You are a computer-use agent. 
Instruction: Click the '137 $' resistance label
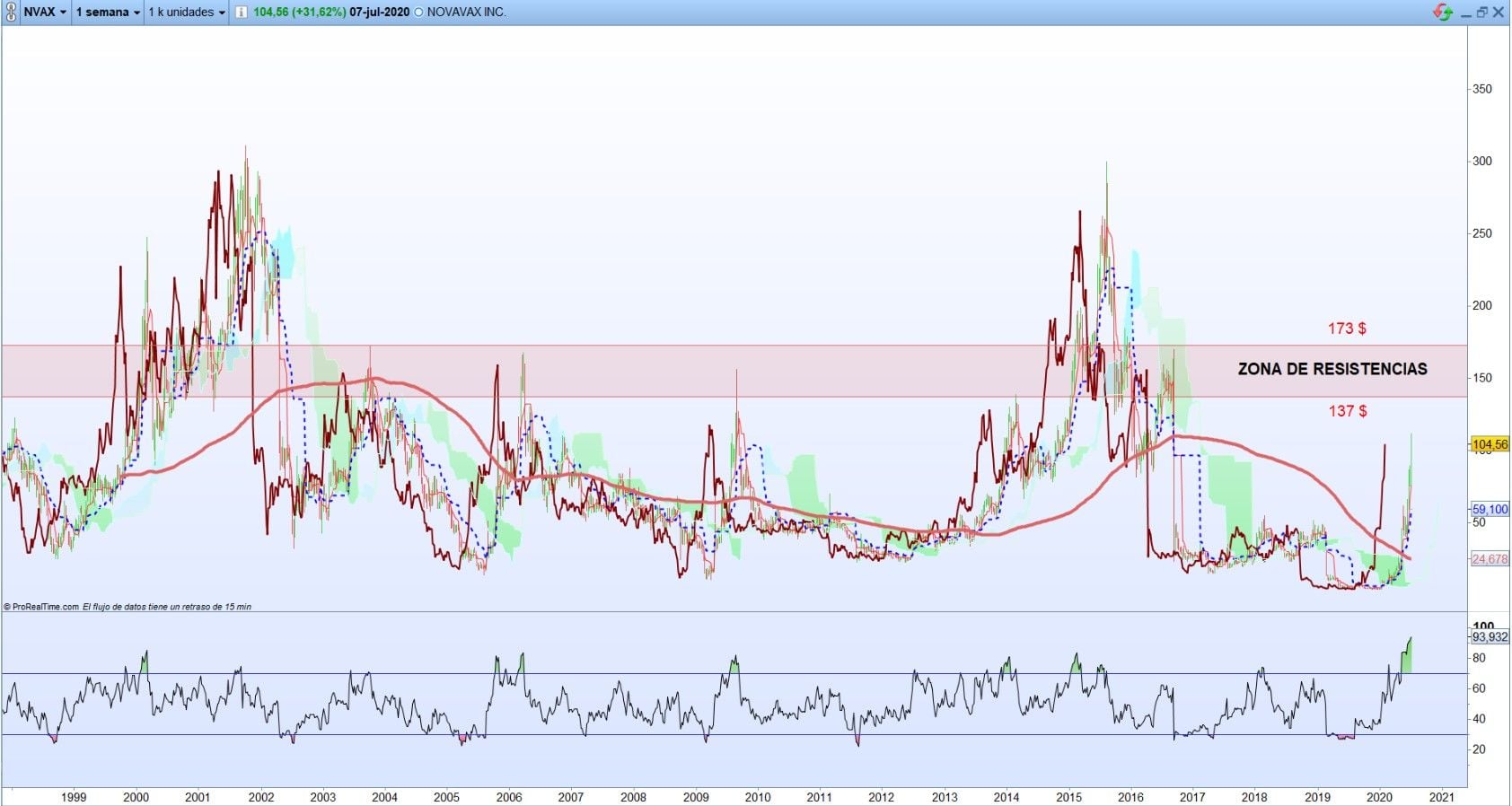click(1348, 411)
